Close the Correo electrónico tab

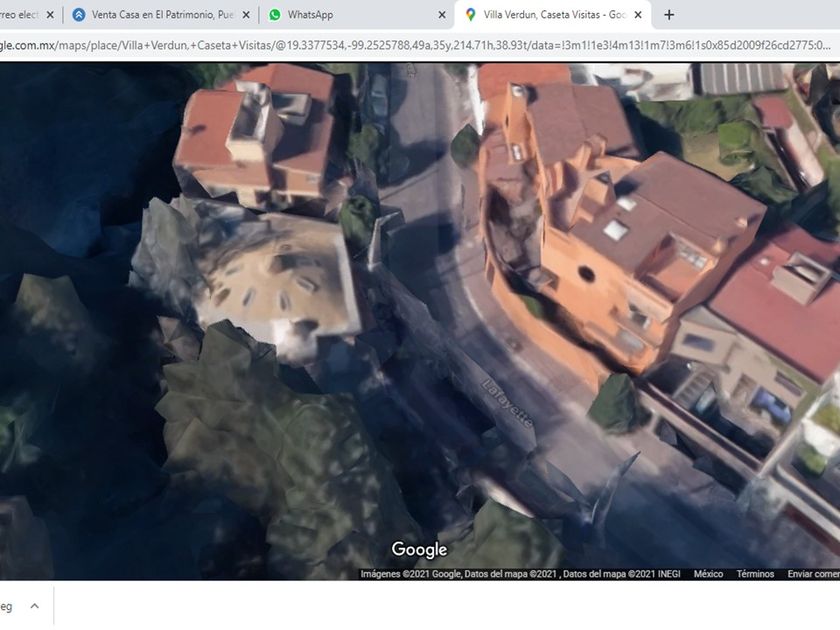coord(50,15)
